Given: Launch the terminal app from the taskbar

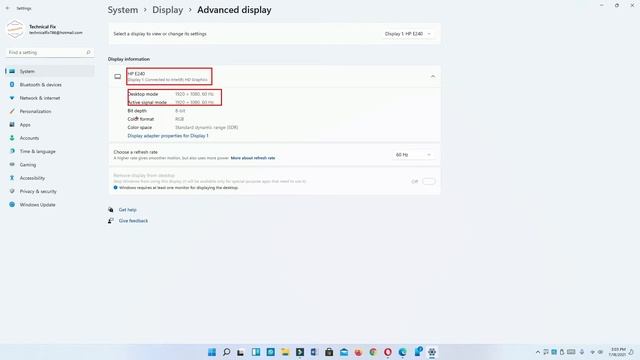Looking at the screenshot, I should tap(300, 352).
